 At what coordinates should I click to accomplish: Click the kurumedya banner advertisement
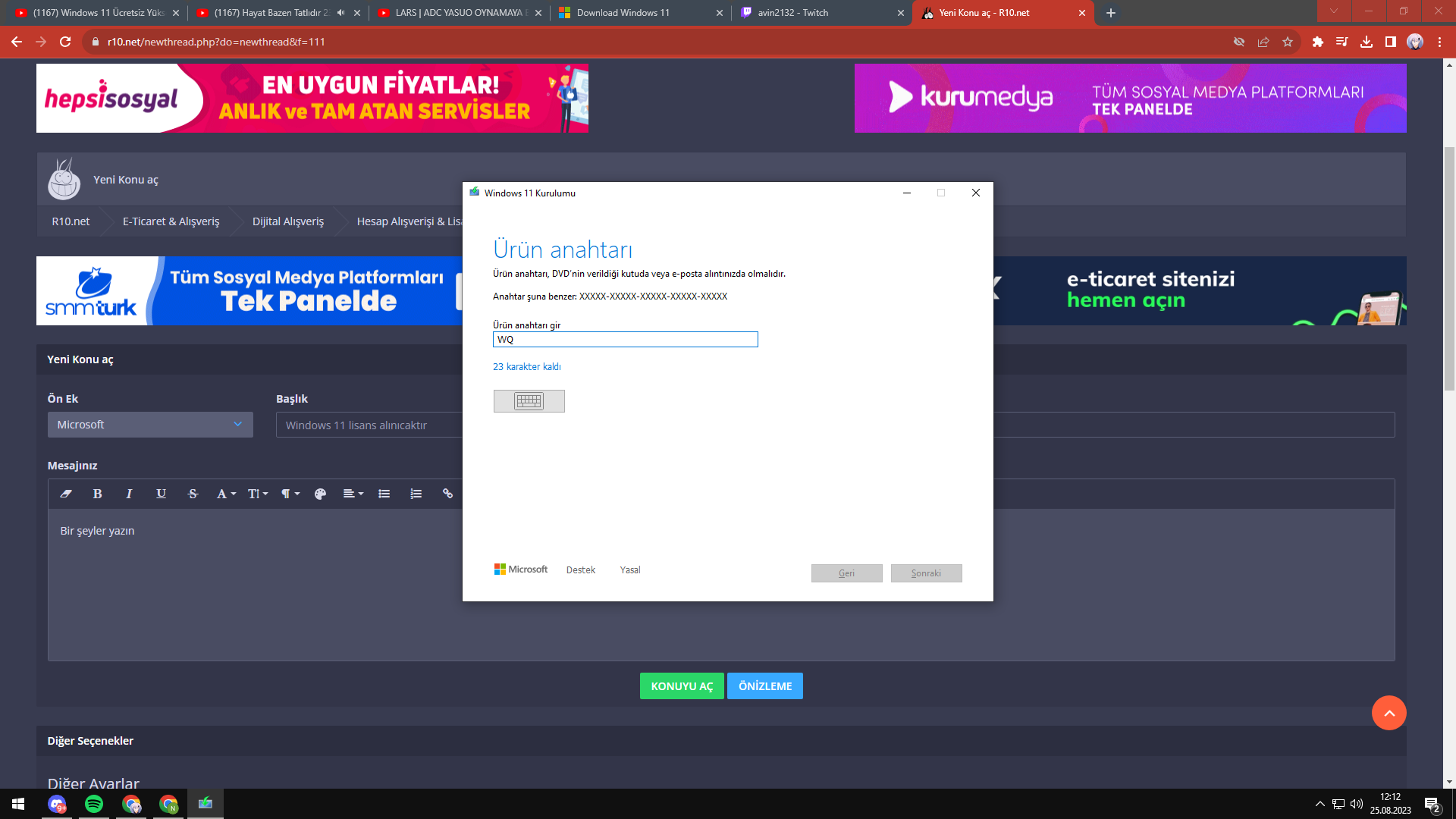[x=1131, y=98]
